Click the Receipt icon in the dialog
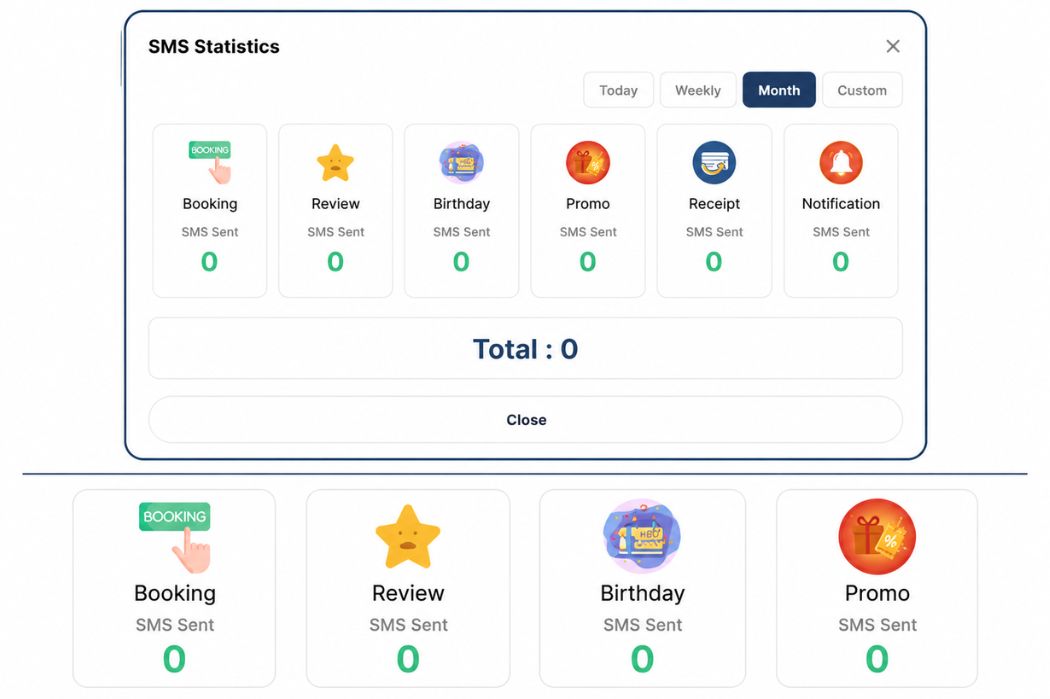The image size is (1050, 699). point(714,162)
